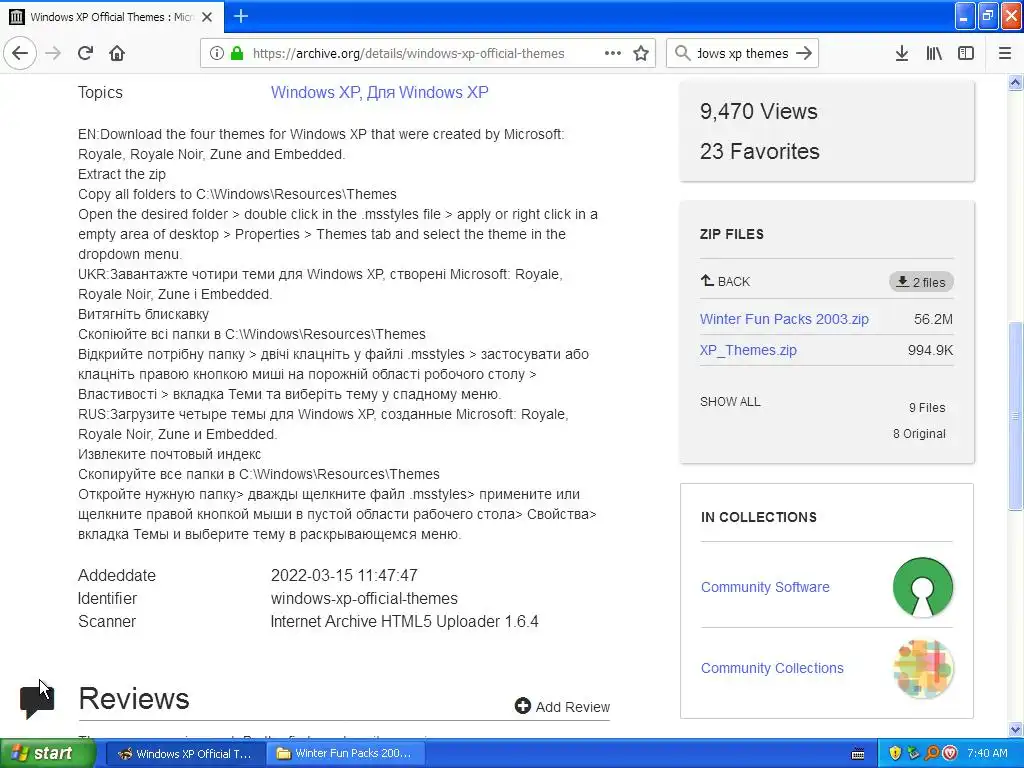The height and width of the screenshot is (768, 1024).
Task: Open a new browser tab
Action: pyautogui.click(x=241, y=16)
